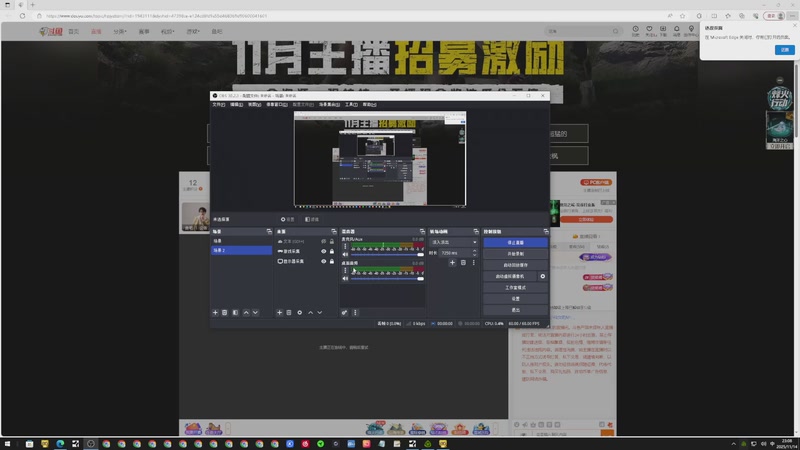Move source down in Sources panel

pyautogui.click(x=319, y=312)
